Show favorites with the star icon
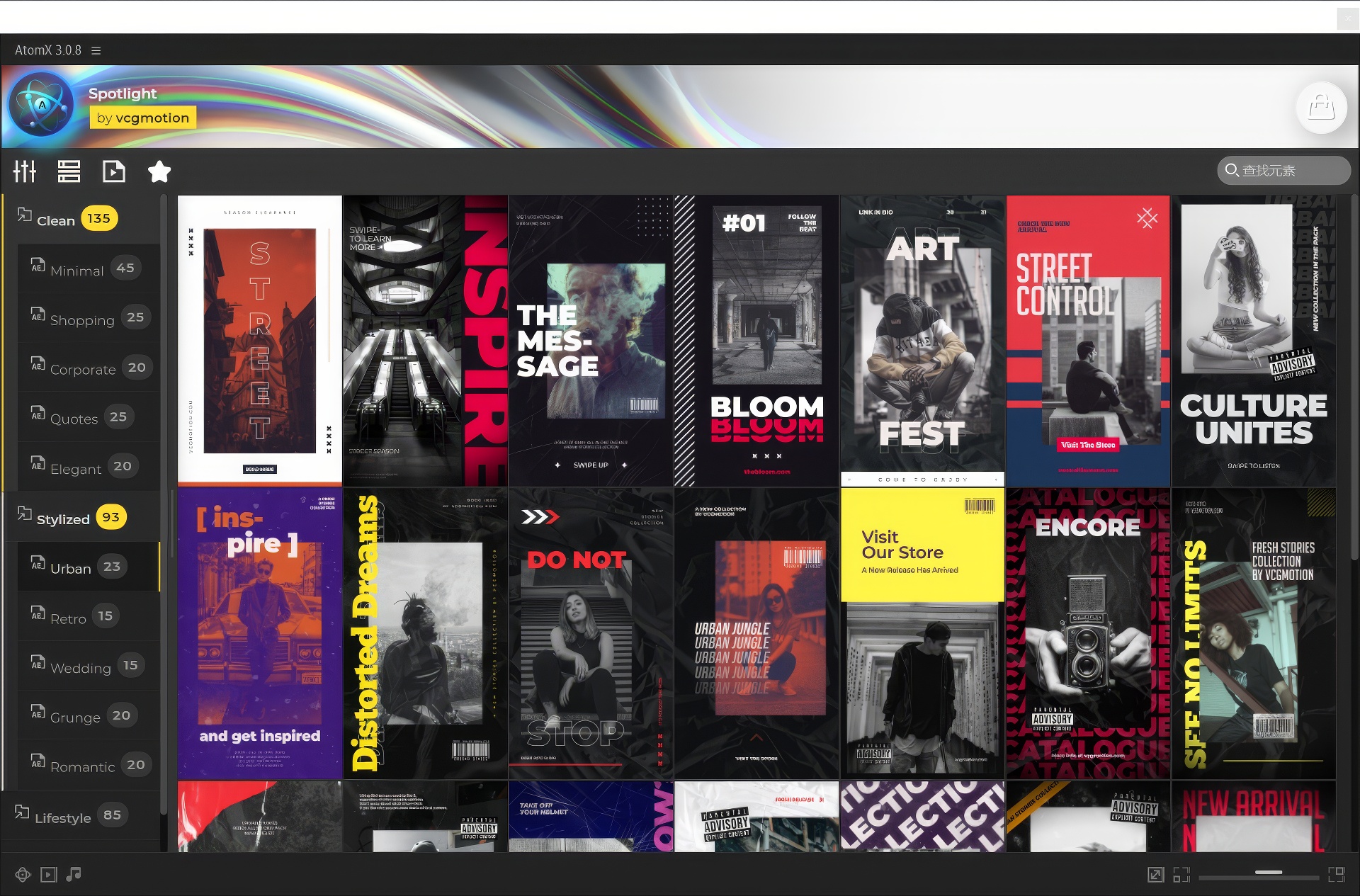 click(x=159, y=171)
